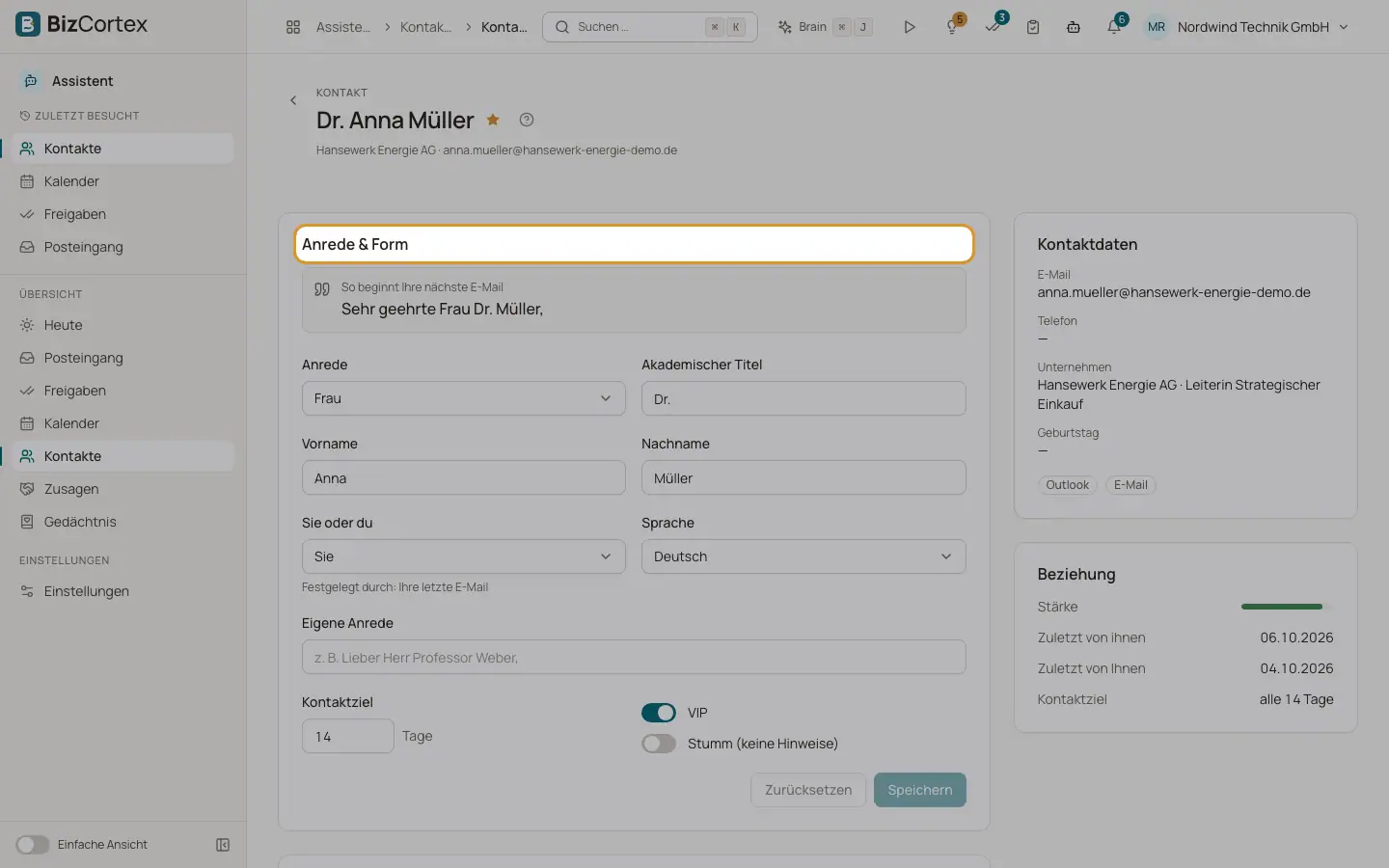Open Einstellungen in the sidebar
This screenshot has height=868, width=1389.
point(123,591)
